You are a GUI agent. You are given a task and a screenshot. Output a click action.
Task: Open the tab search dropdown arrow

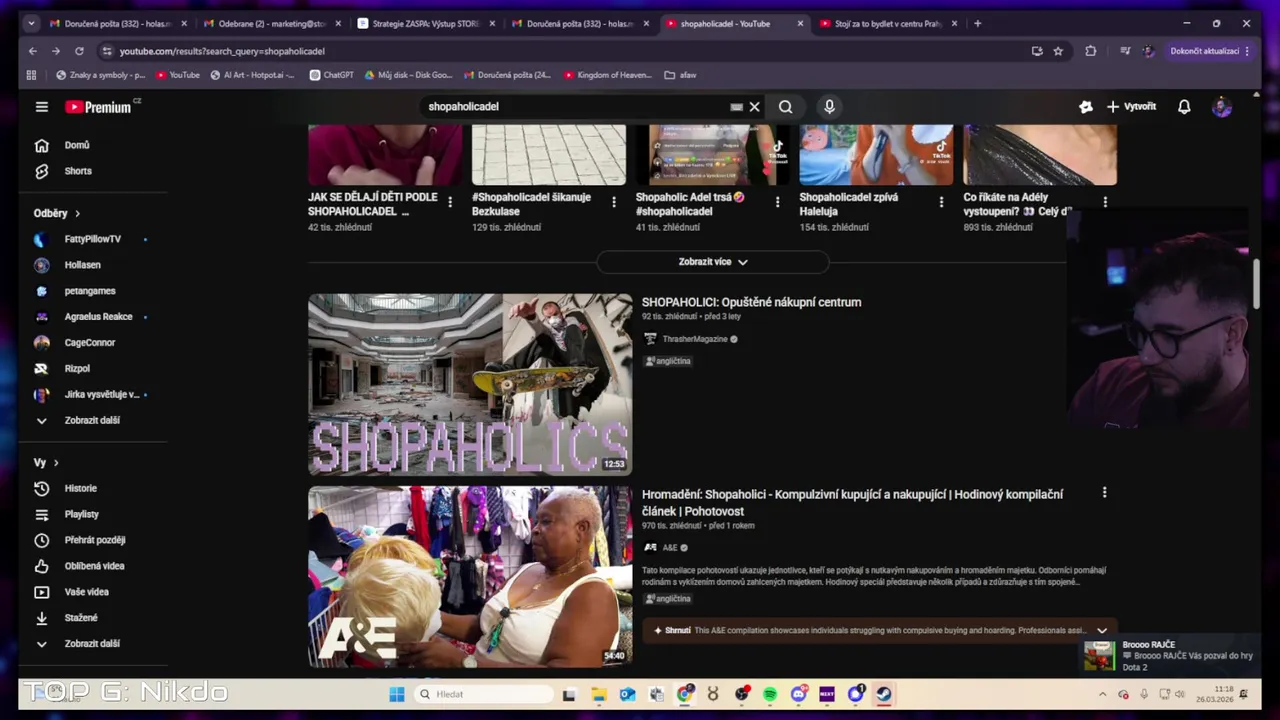coord(31,23)
